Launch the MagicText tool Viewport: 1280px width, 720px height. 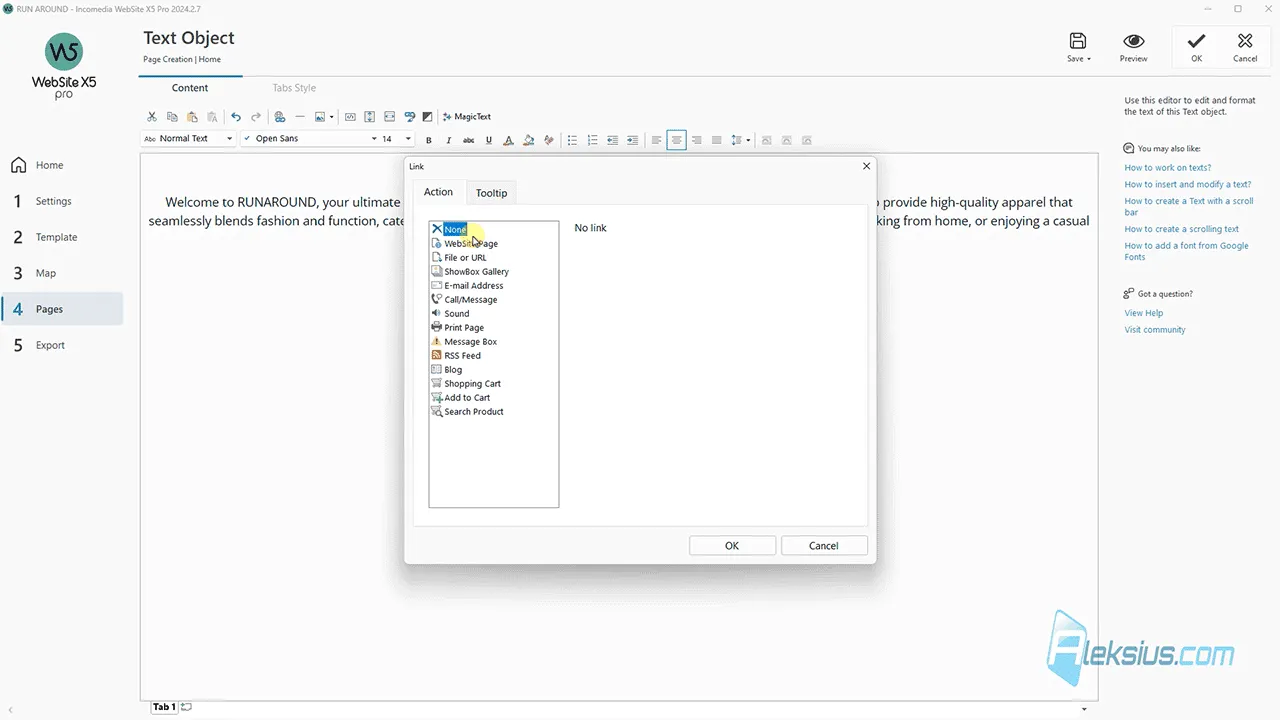[x=467, y=117]
